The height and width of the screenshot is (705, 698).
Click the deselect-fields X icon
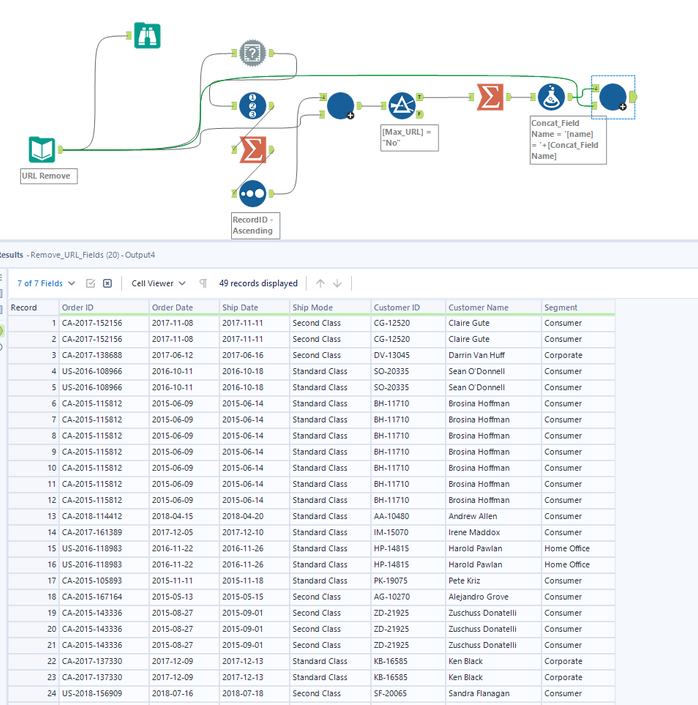107,283
